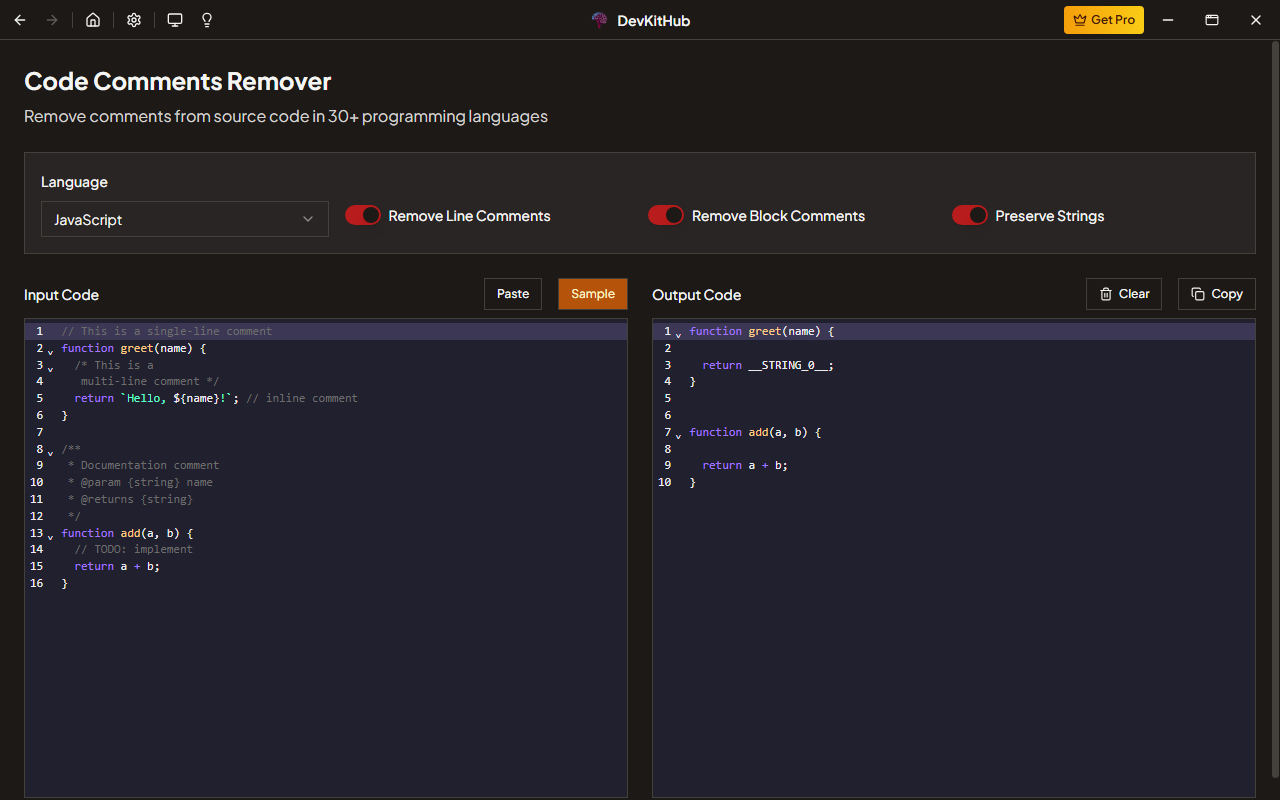Click the DevKitHub brain logo
This screenshot has width=1280, height=800.
599,20
